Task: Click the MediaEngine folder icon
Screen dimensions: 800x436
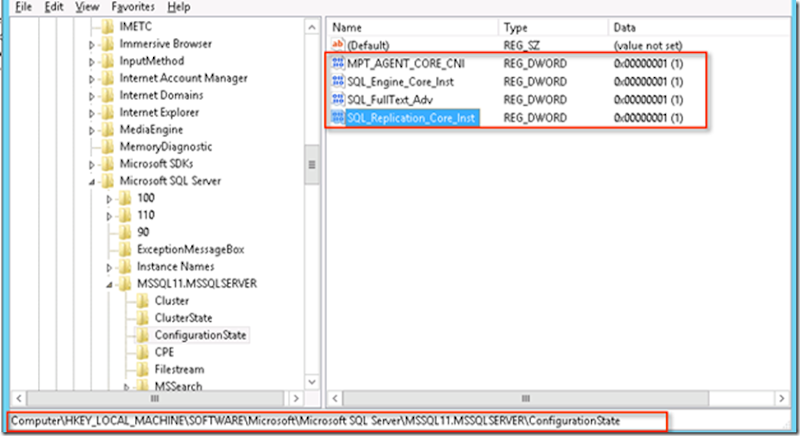Action: click(x=107, y=130)
